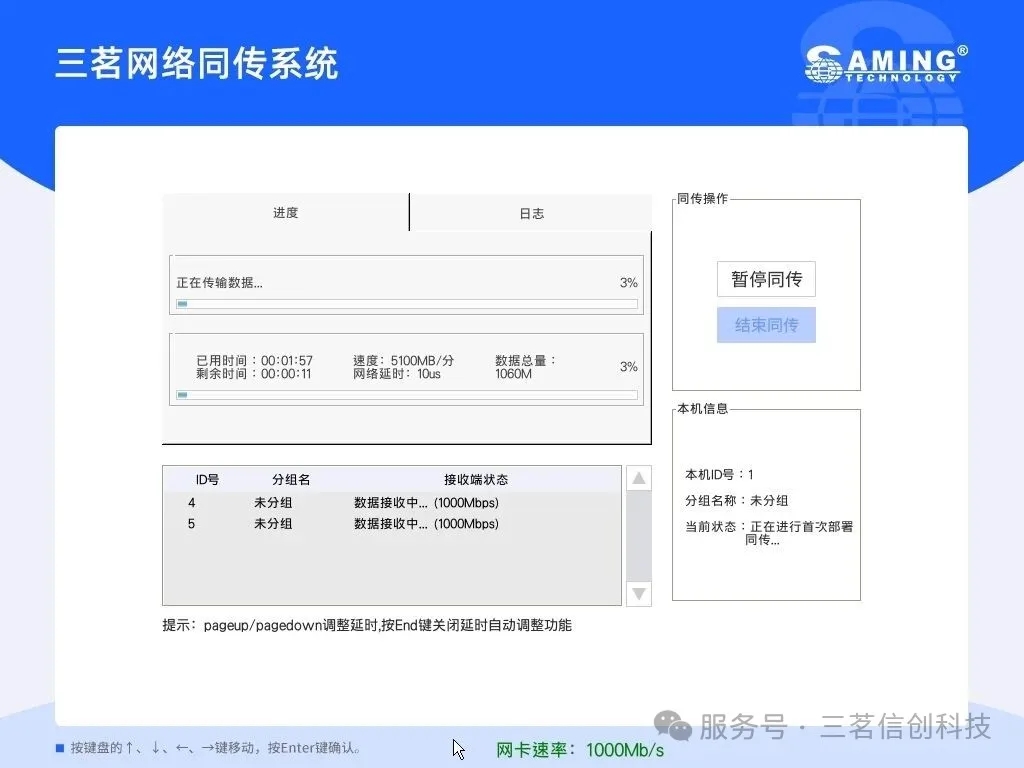Image resolution: width=1024 pixels, height=768 pixels.
Task: Click the progress bar below the speed statistics
Action: [x=407, y=395]
